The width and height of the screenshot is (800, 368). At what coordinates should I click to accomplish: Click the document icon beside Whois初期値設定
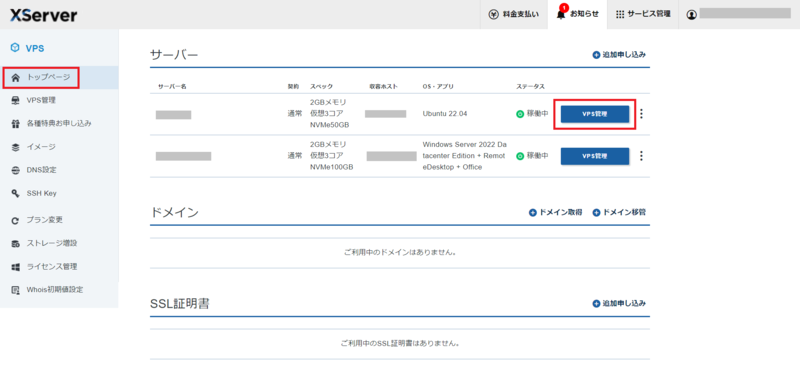tap(15, 290)
